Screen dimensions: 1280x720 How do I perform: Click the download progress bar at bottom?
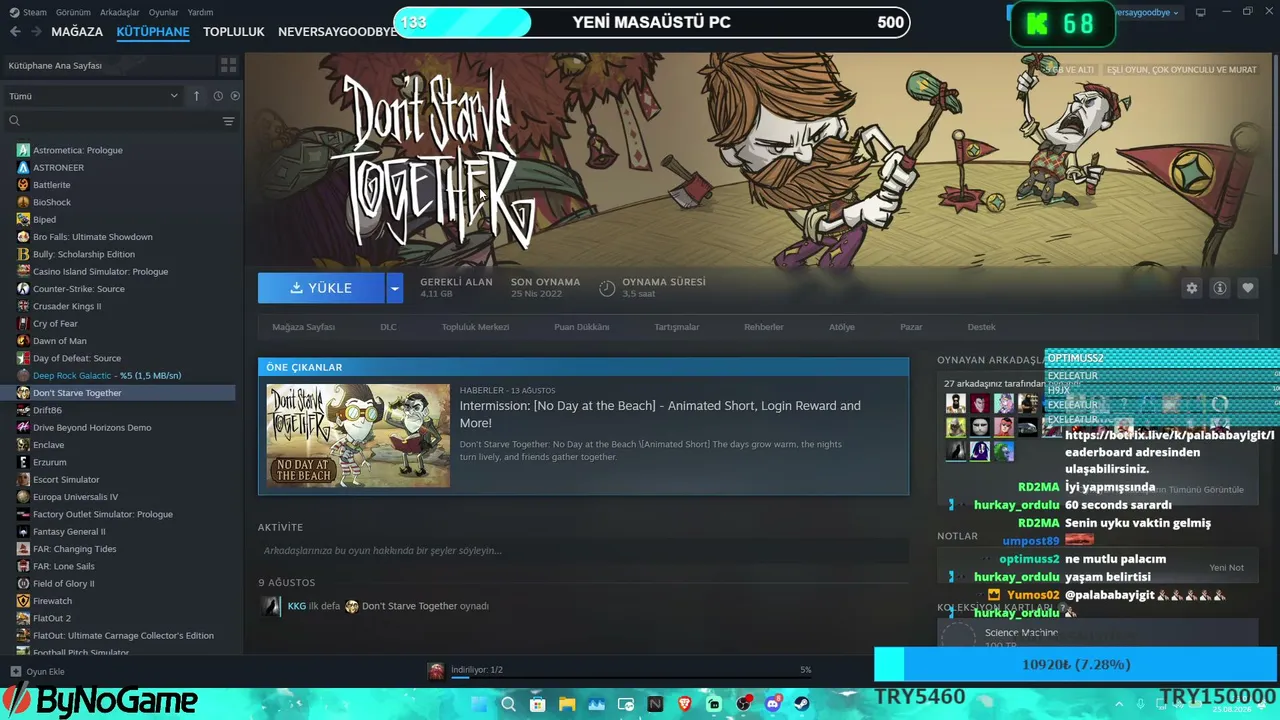631,678
